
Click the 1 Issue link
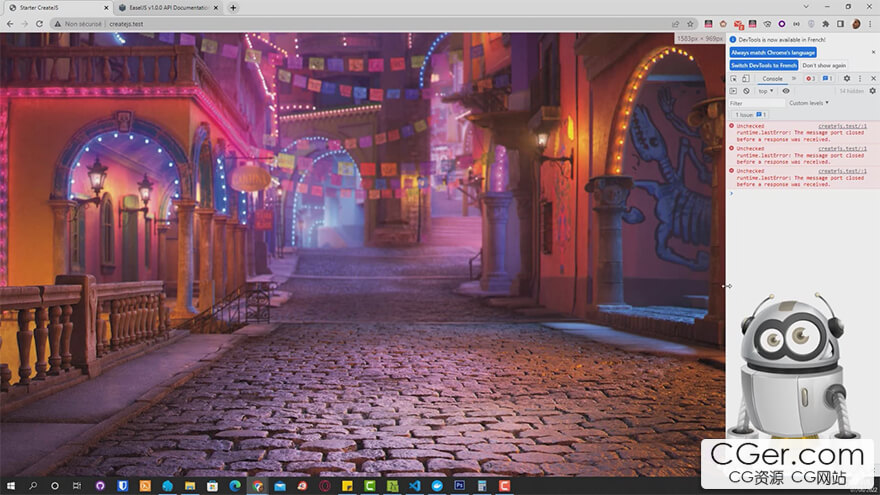click(x=750, y=114)
